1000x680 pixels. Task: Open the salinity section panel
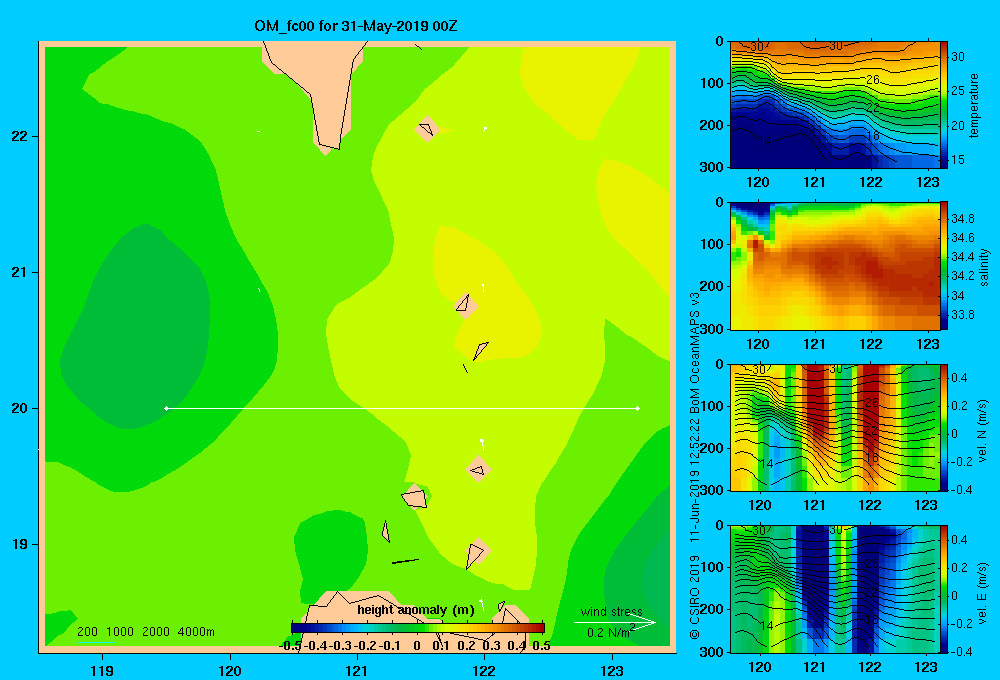835,266
